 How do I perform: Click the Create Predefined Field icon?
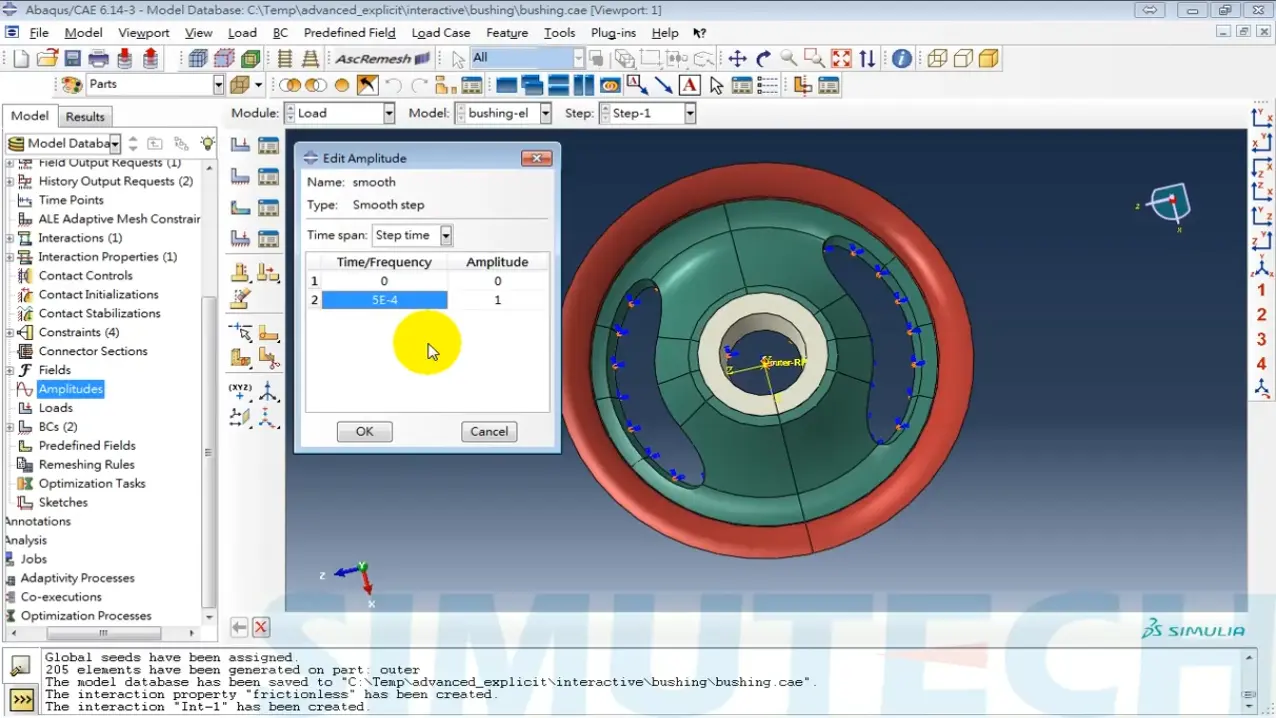(x=241, y=208)
